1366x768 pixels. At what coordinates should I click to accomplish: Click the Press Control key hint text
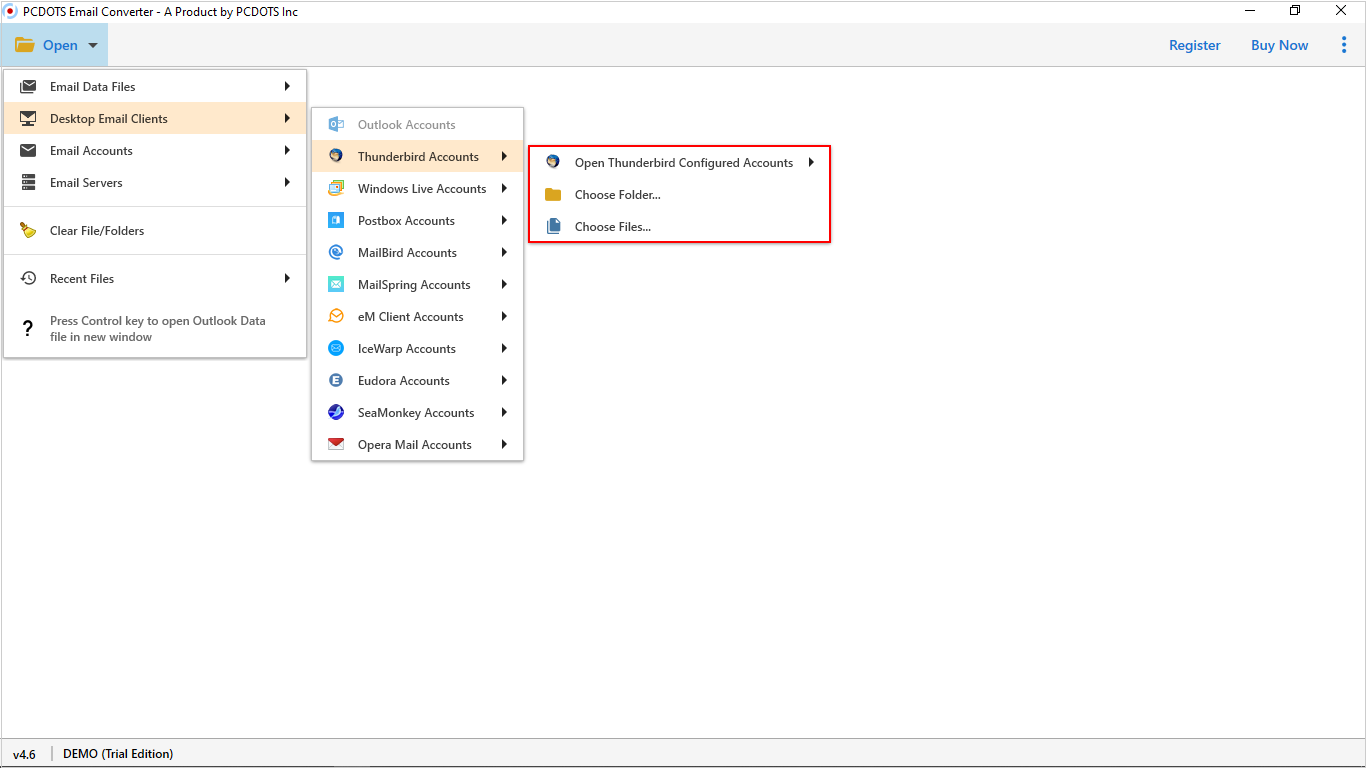(x=158, y=329)
